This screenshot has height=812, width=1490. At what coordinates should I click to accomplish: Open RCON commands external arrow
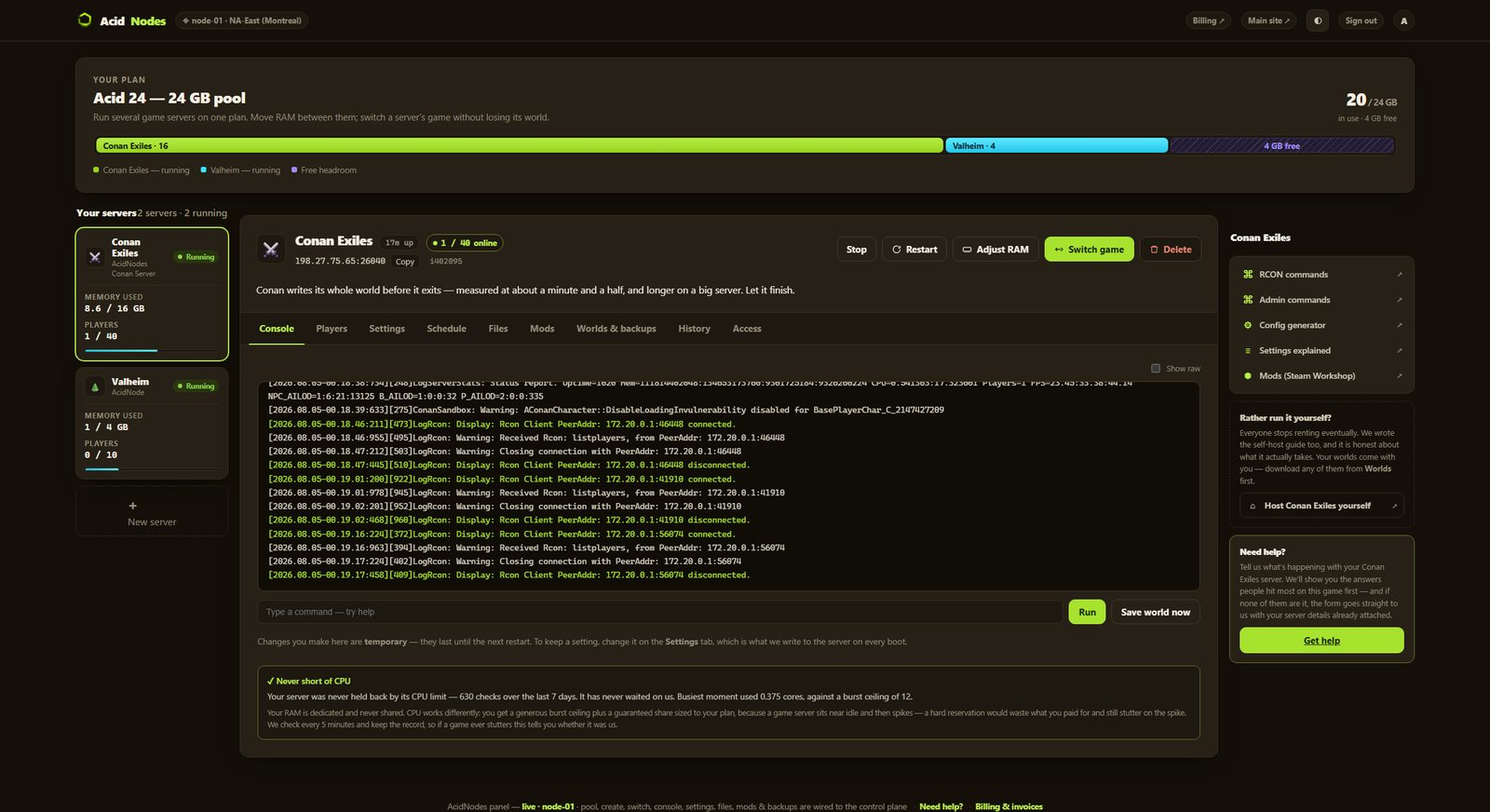click(x=1399, y=275)
